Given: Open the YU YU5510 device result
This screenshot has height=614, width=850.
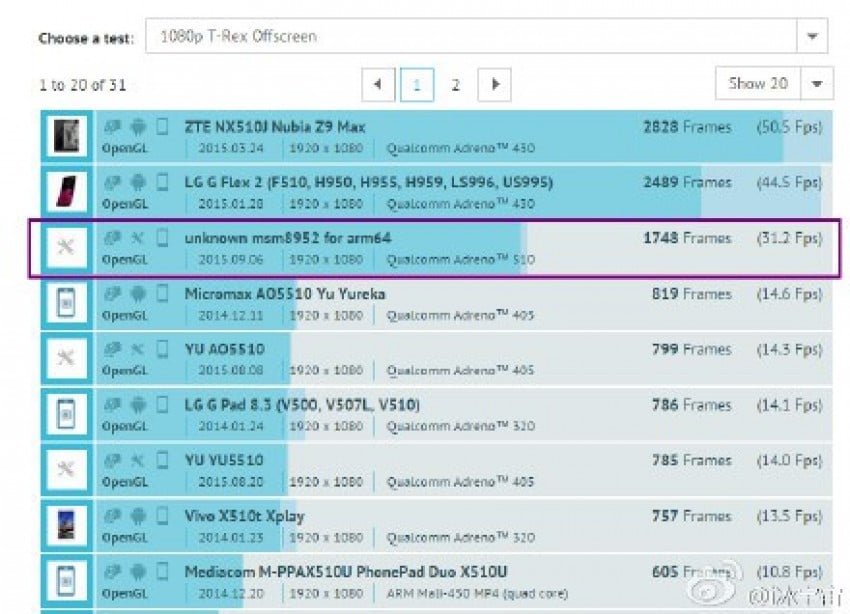Looking at the screenshot, I should [x=224, y=460].
